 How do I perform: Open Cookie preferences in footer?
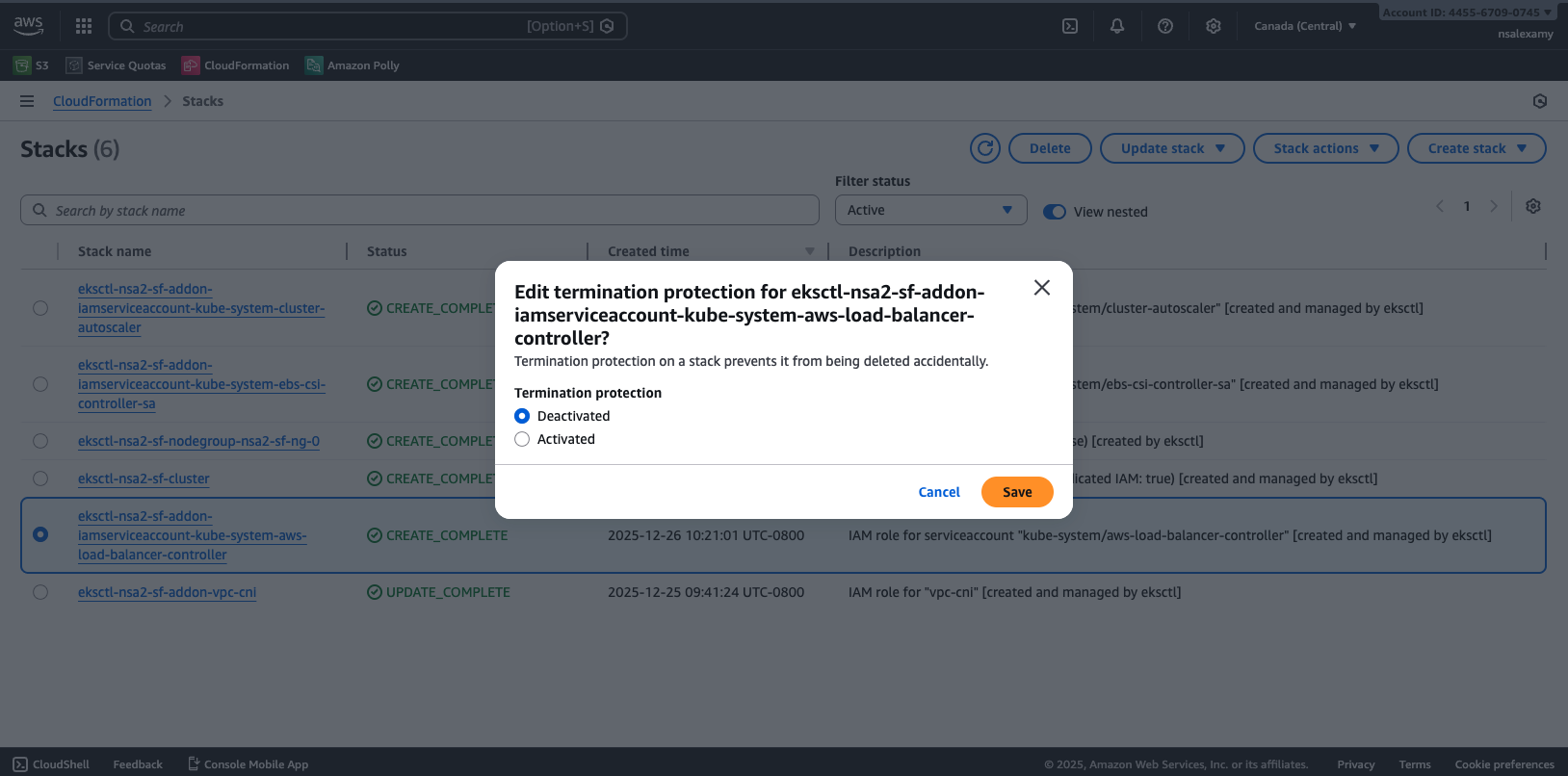pos(1504,764)
